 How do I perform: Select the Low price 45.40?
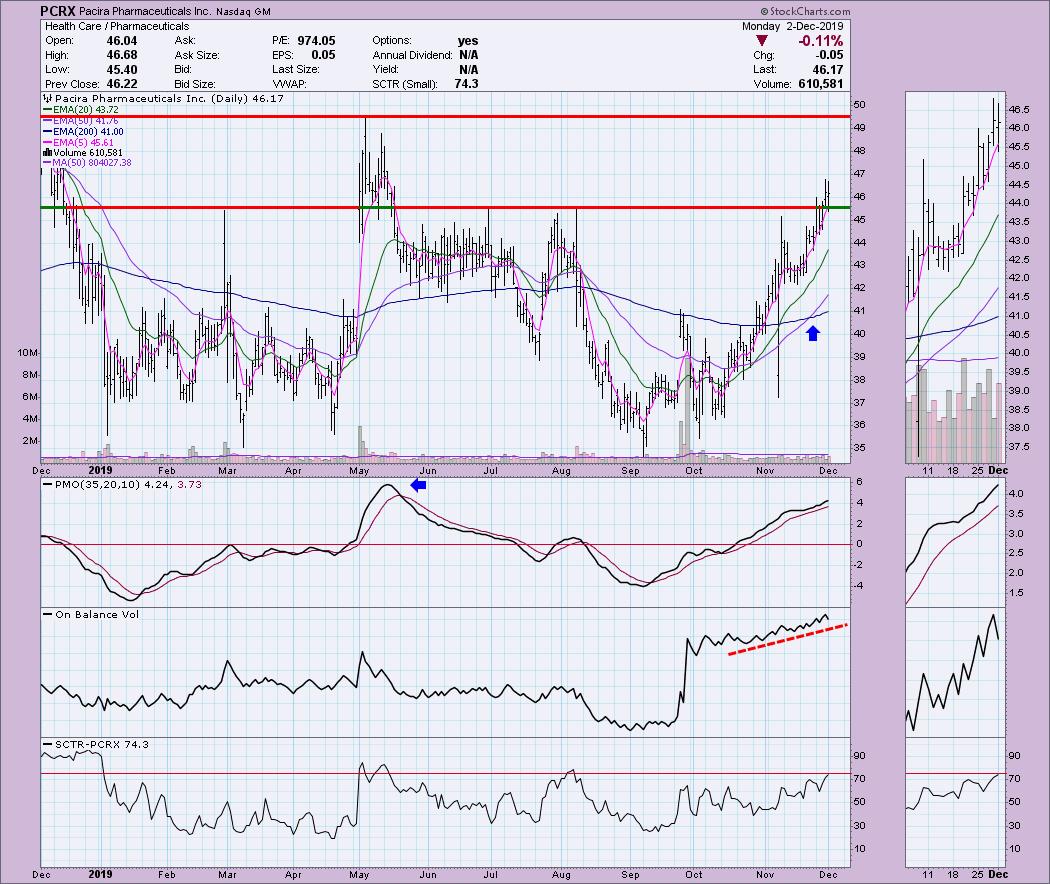(122, 70)
